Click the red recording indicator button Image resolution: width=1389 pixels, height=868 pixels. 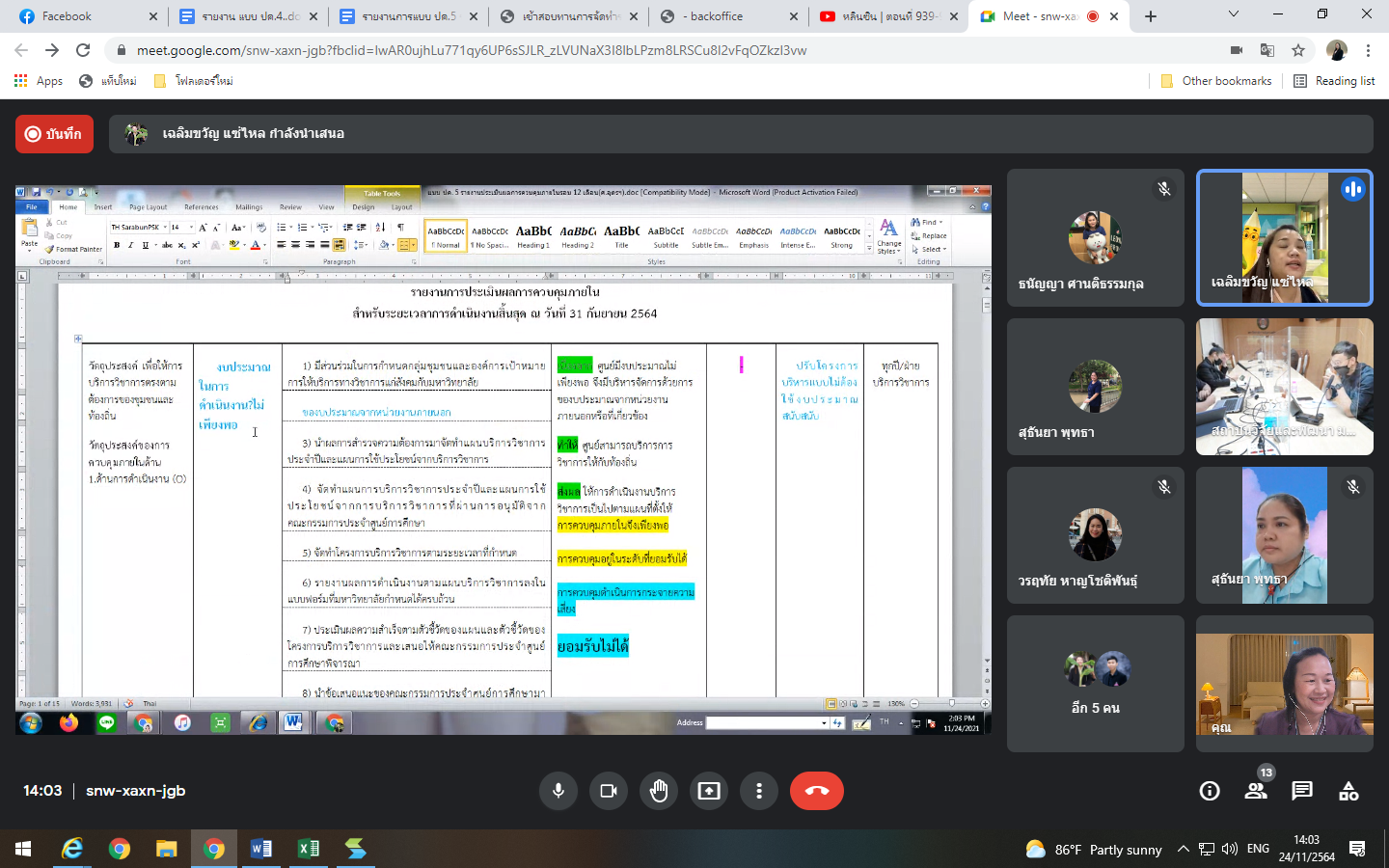point(54,134)
